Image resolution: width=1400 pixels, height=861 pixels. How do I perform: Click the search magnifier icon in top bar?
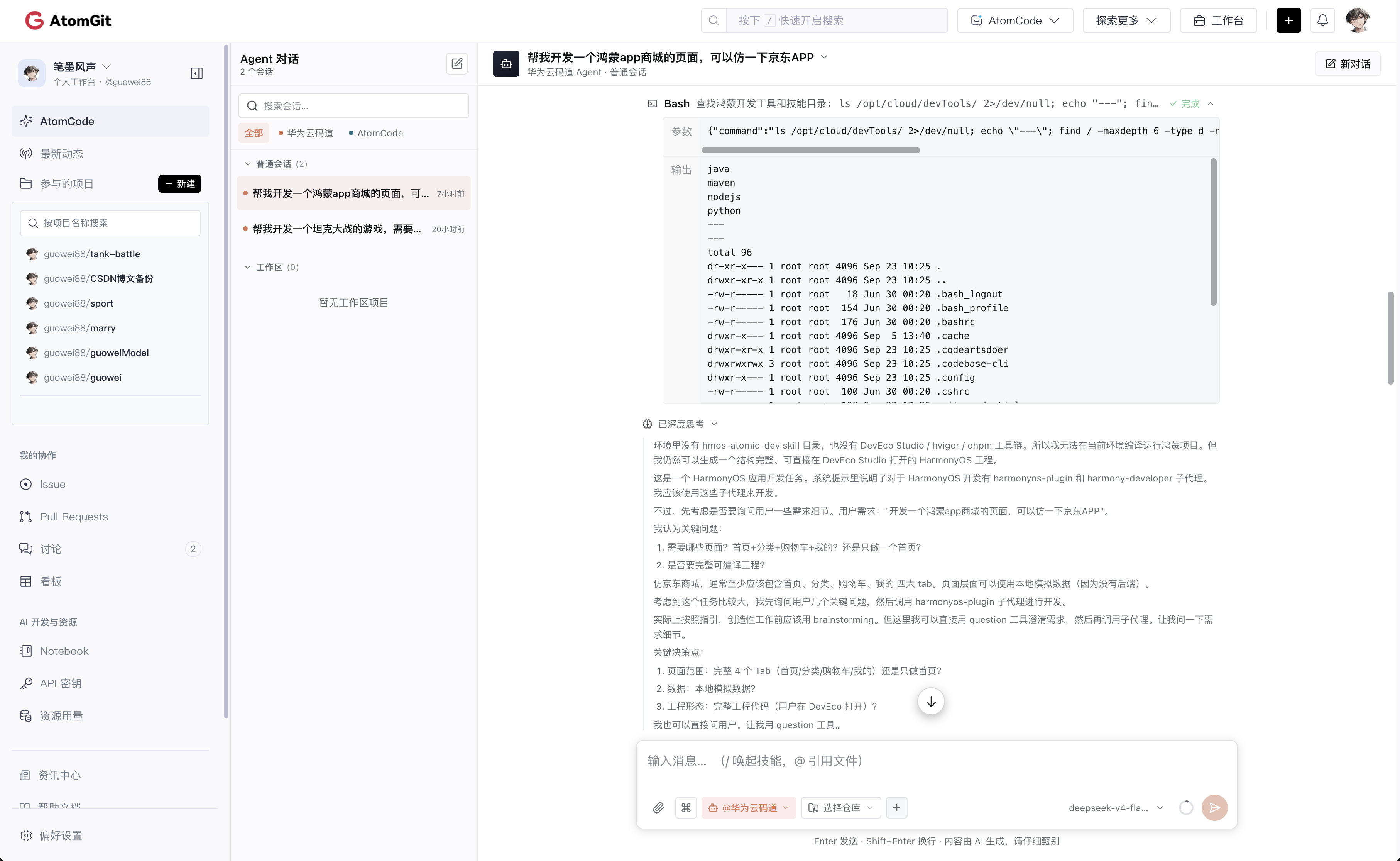(x=714, y=20)
